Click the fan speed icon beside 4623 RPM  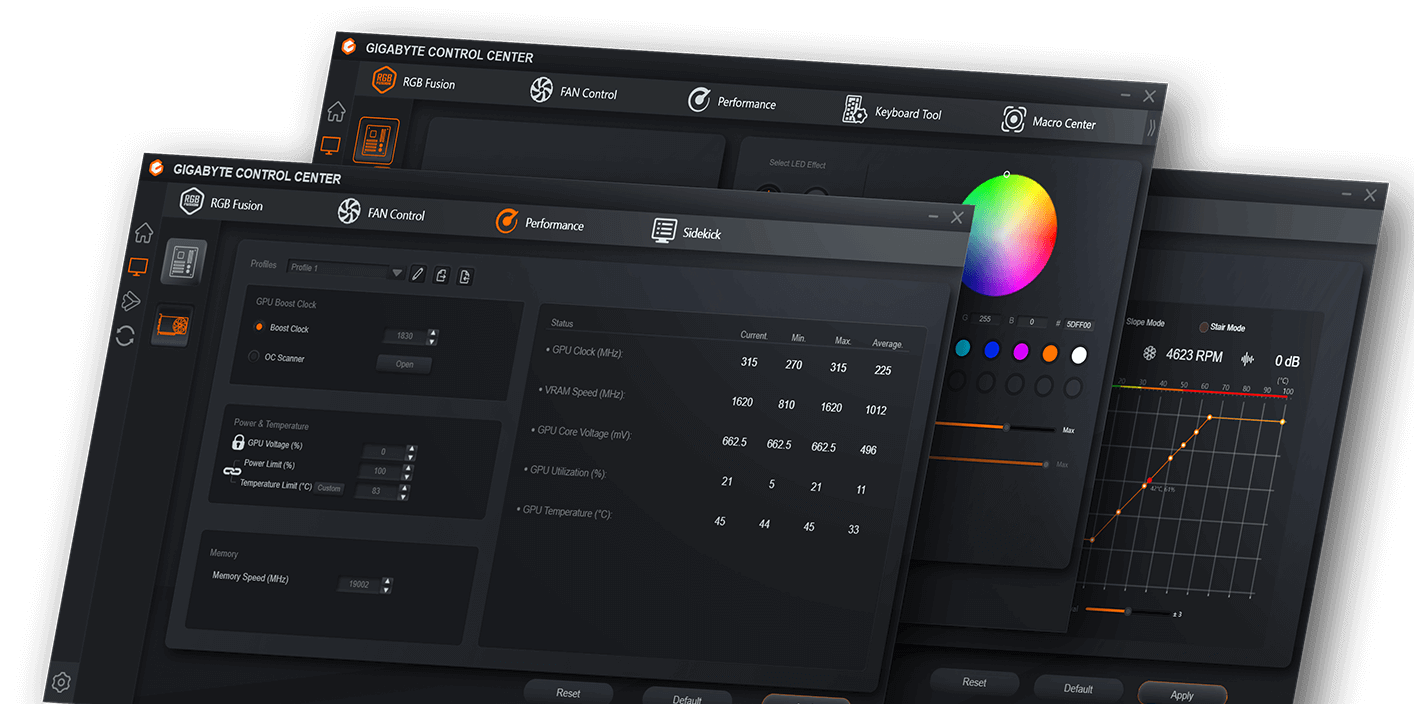(x=1150, y=354)
